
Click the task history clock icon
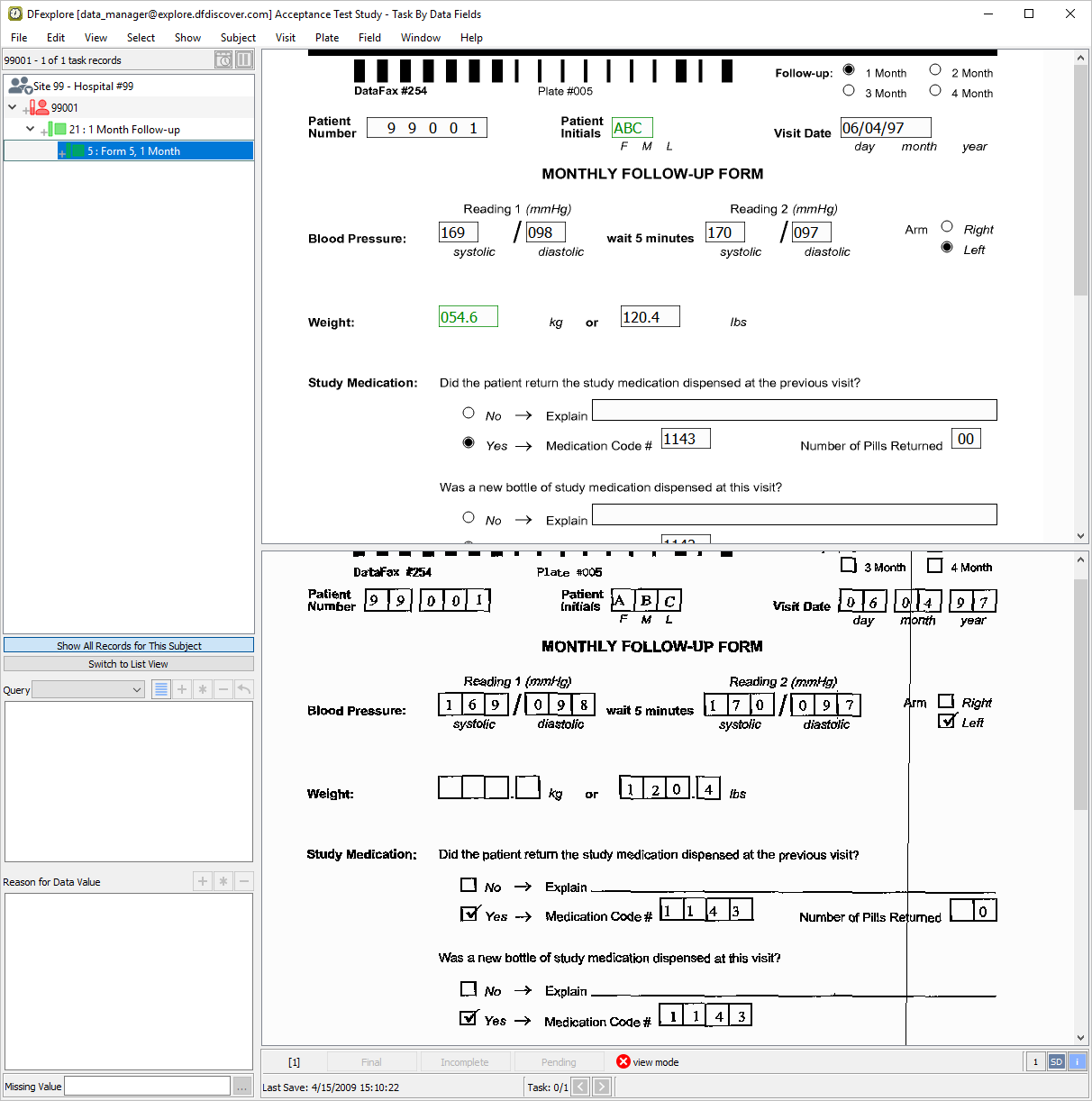click(x=223, y=60)
